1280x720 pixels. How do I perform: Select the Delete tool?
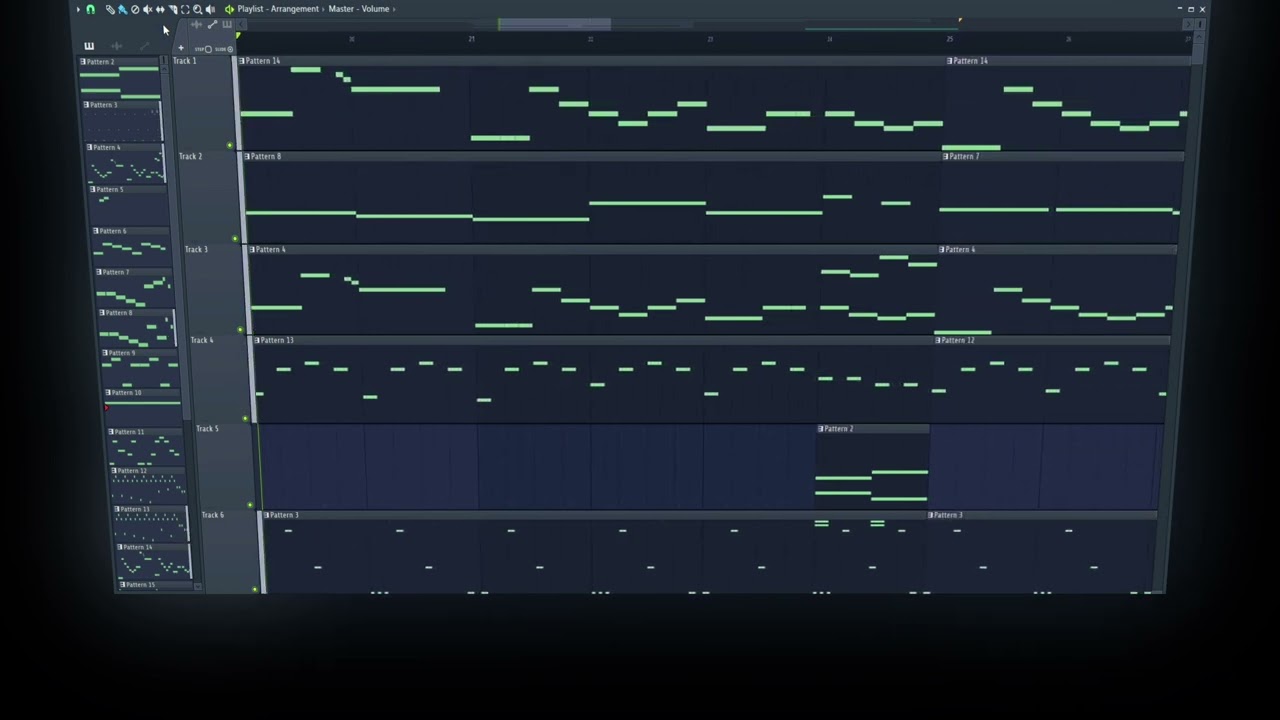135,9
